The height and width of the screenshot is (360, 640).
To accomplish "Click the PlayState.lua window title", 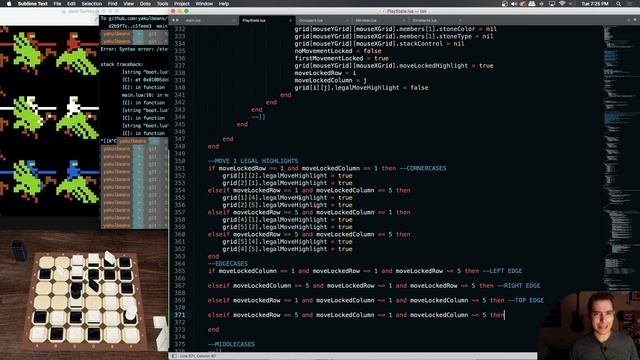I will pos(407,11).
